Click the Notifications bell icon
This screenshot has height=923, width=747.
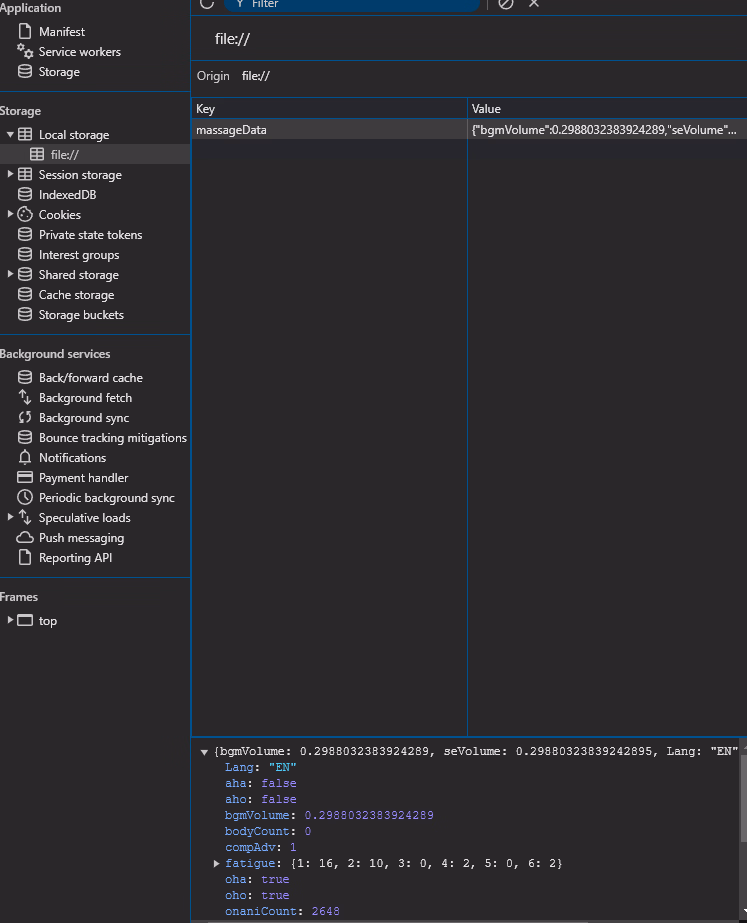pos(25,457)
